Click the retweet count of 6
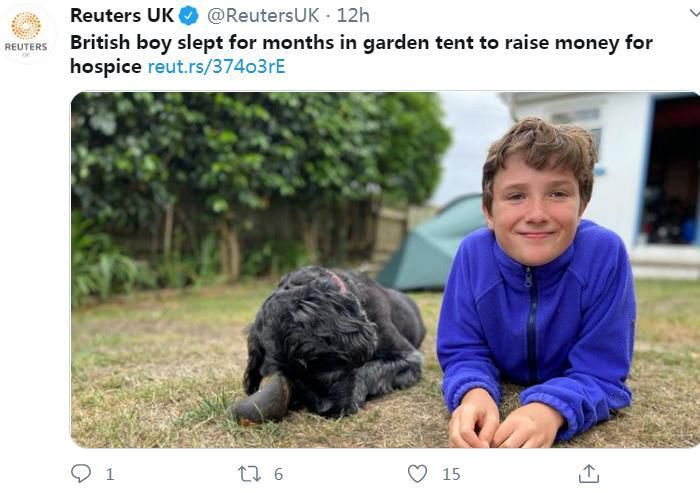Screen dimensions: 700x493 click(x=278, y=474)
